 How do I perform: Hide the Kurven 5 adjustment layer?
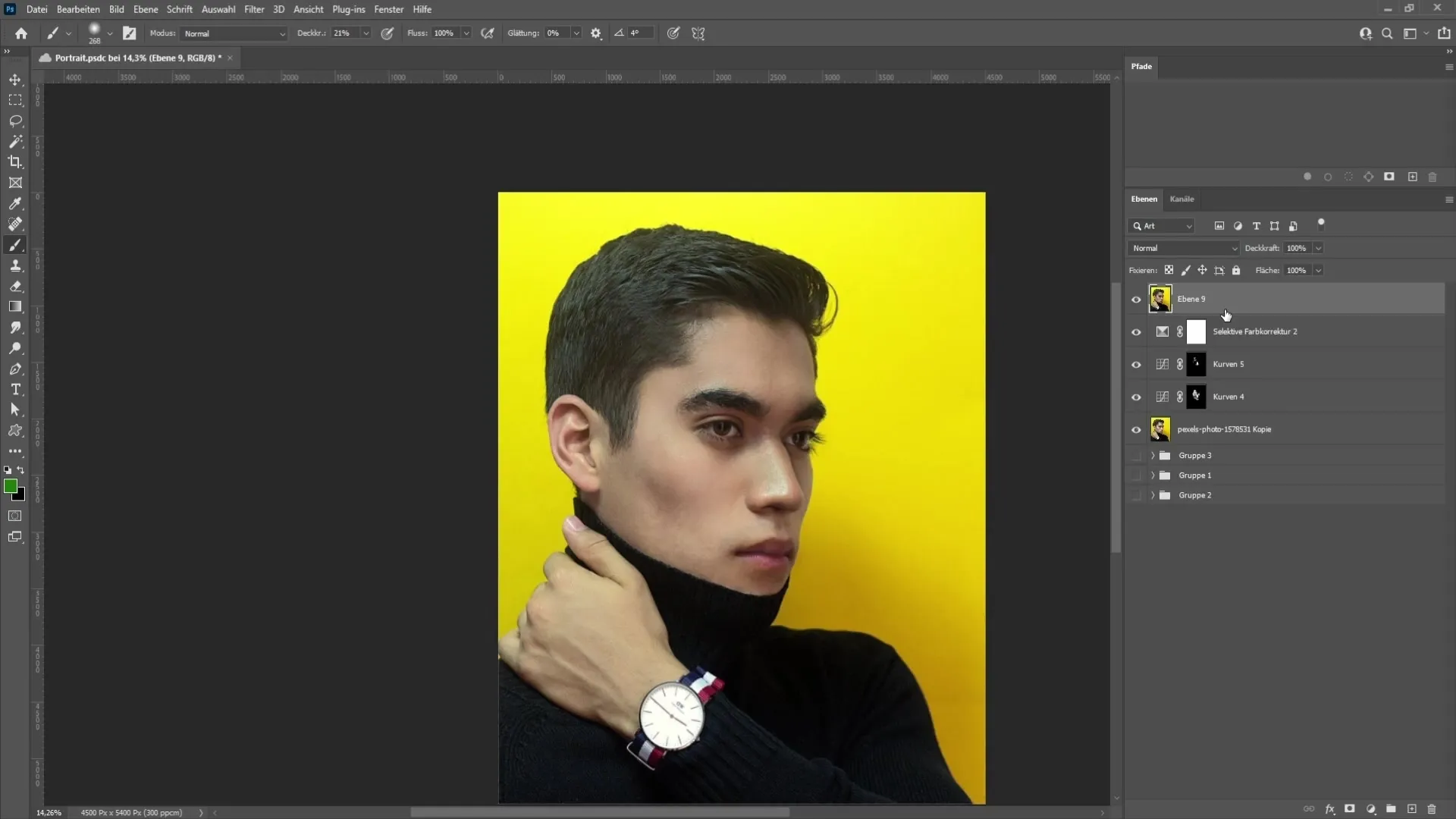click(x=1136, y=364)
